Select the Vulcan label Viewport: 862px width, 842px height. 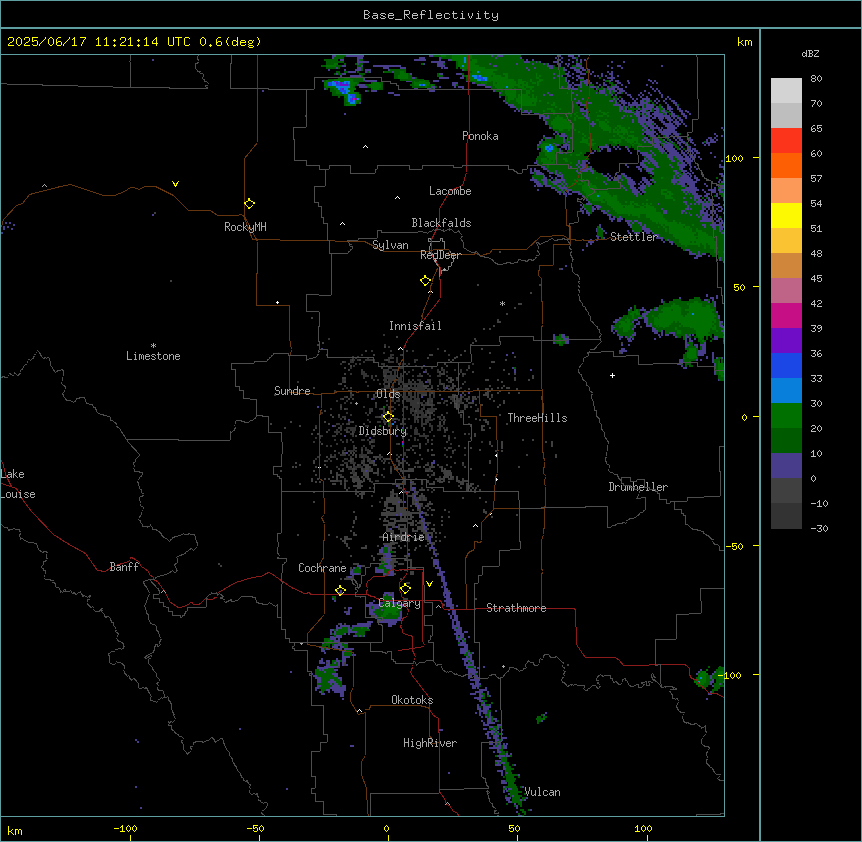(x=542, y=792)
